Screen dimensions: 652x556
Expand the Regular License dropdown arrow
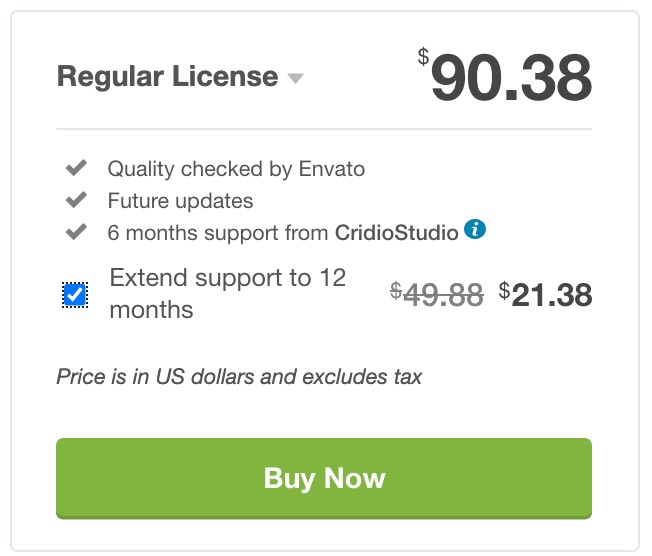296,79
